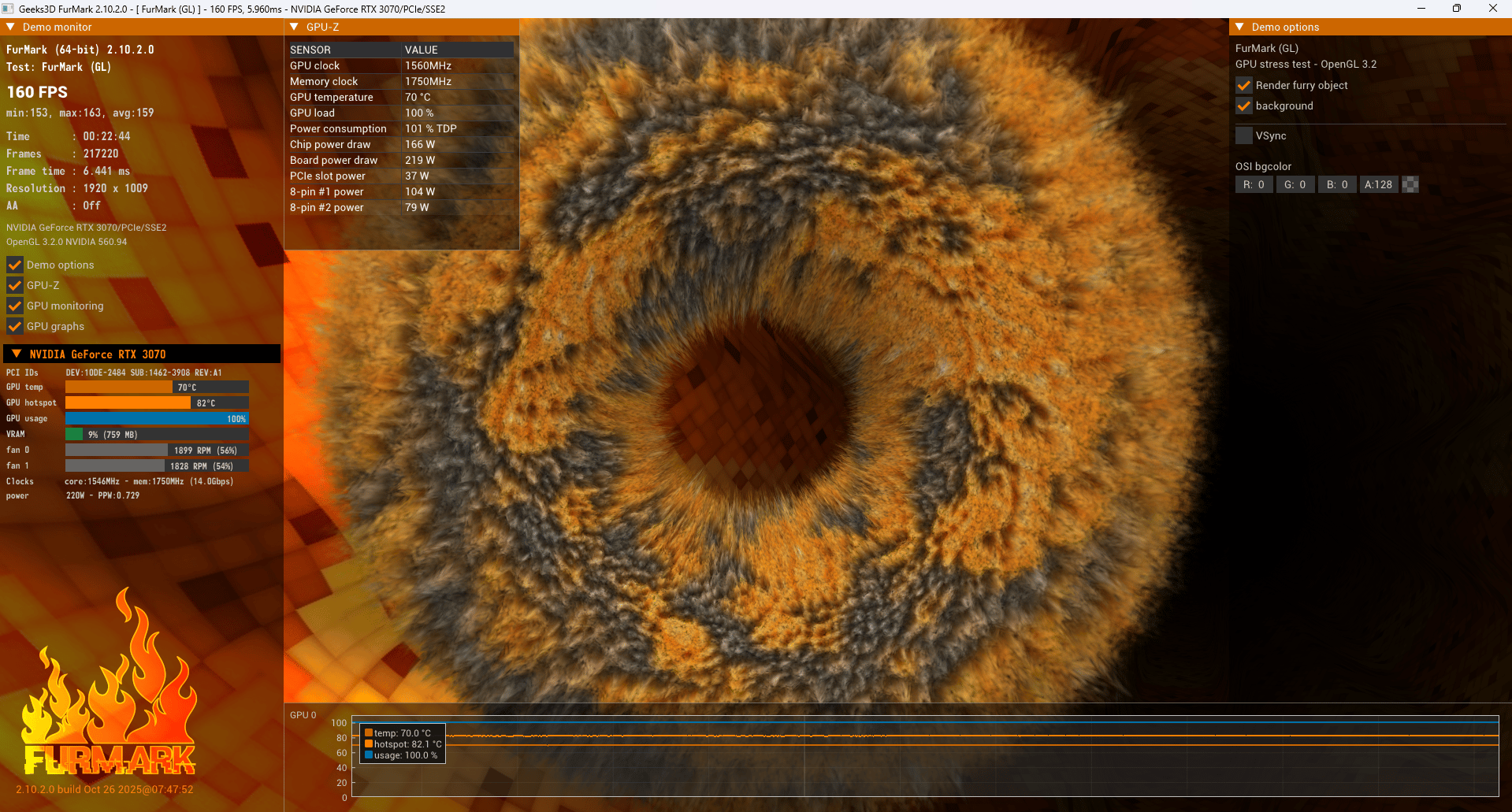Screen dimensions: 1512x812
Task: Click the FurMark app icon in title bar
Action: tap(8, 9)
